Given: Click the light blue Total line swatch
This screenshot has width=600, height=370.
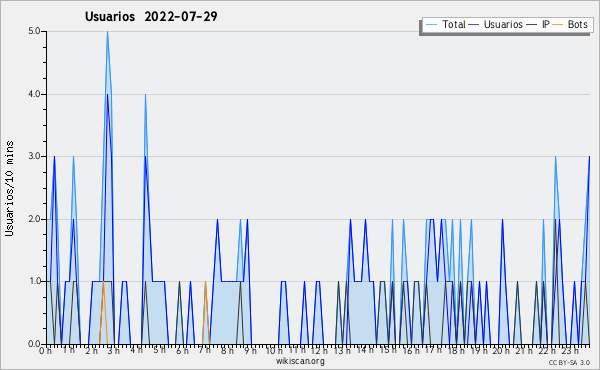Looking at the screenshot, I should point(431,25).
